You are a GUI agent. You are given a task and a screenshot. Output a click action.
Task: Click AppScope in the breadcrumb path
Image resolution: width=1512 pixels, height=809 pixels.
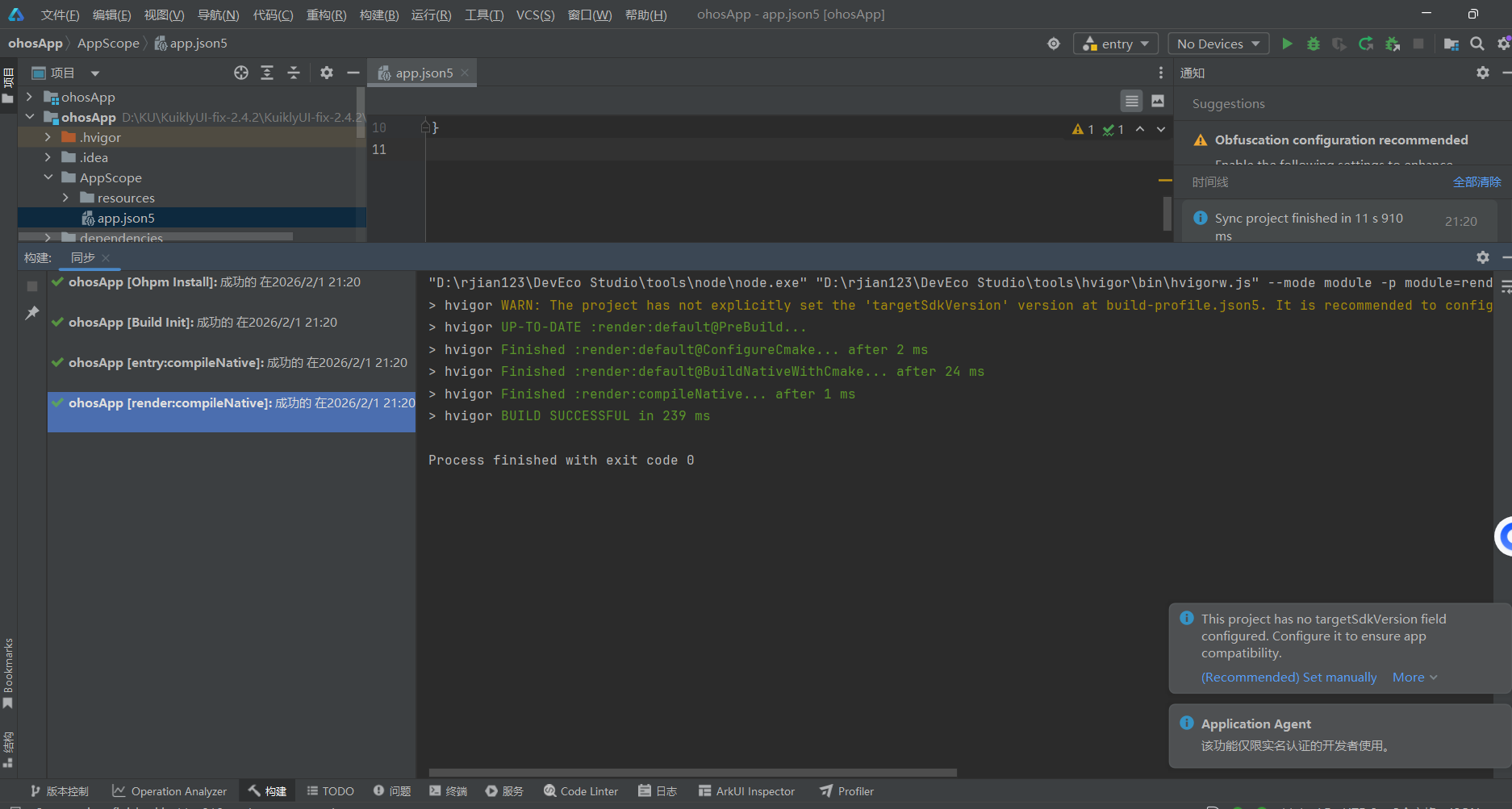[x=108, y=44]
